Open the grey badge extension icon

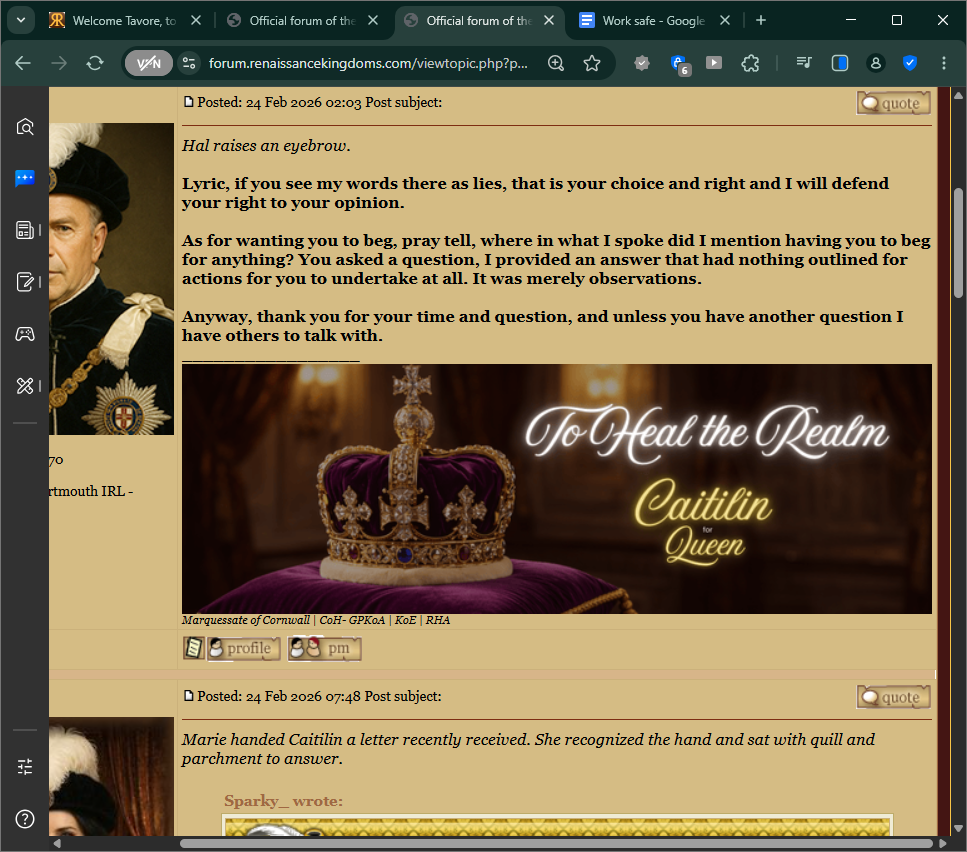click(x=642, y=63)
